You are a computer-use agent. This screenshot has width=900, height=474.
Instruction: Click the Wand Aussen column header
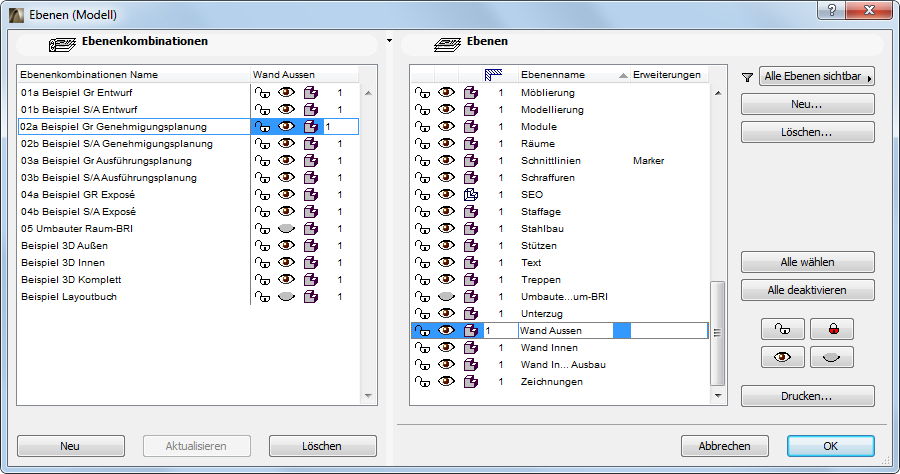(304, 75)
